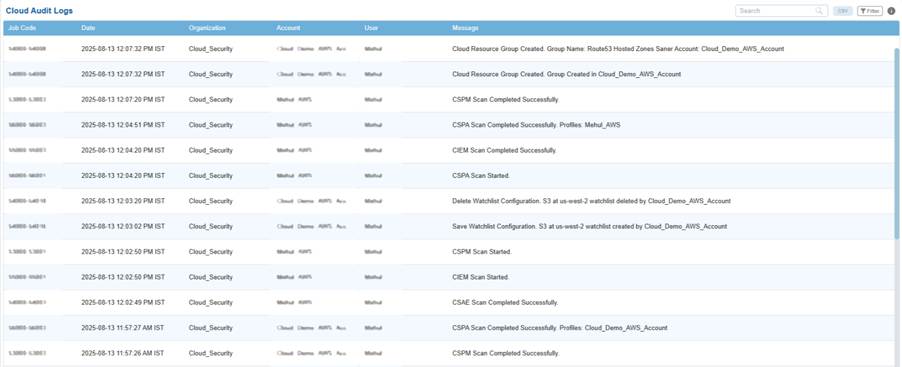Click Cloud_Security in the CIEM Scan Started row
This screenshot has width=902, height=367.
211,277
